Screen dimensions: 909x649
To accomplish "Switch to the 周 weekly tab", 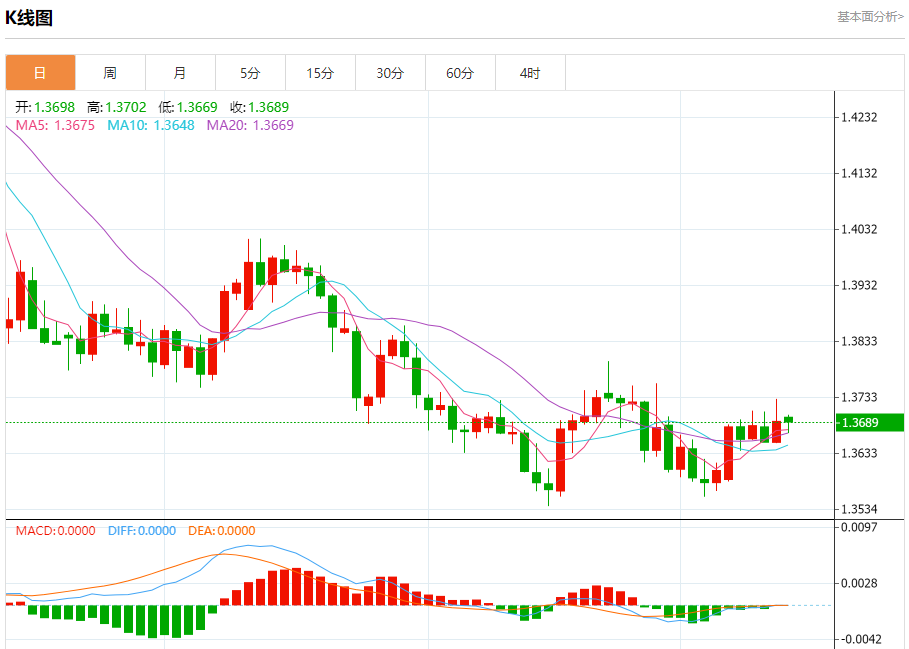I will click(x=111, y=73).
